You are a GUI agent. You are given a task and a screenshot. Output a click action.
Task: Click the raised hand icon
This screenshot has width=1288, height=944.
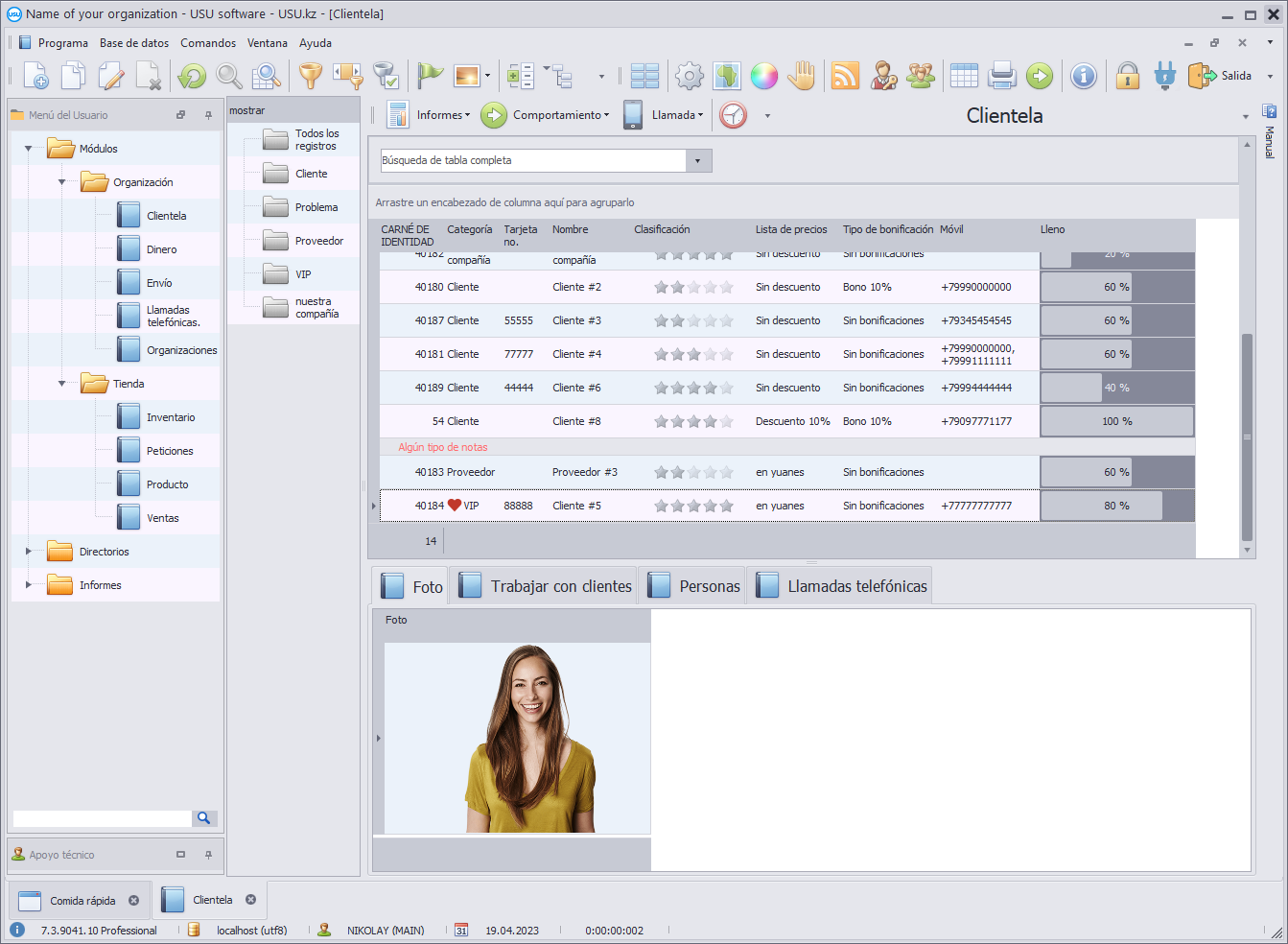(x=802, y=76)
